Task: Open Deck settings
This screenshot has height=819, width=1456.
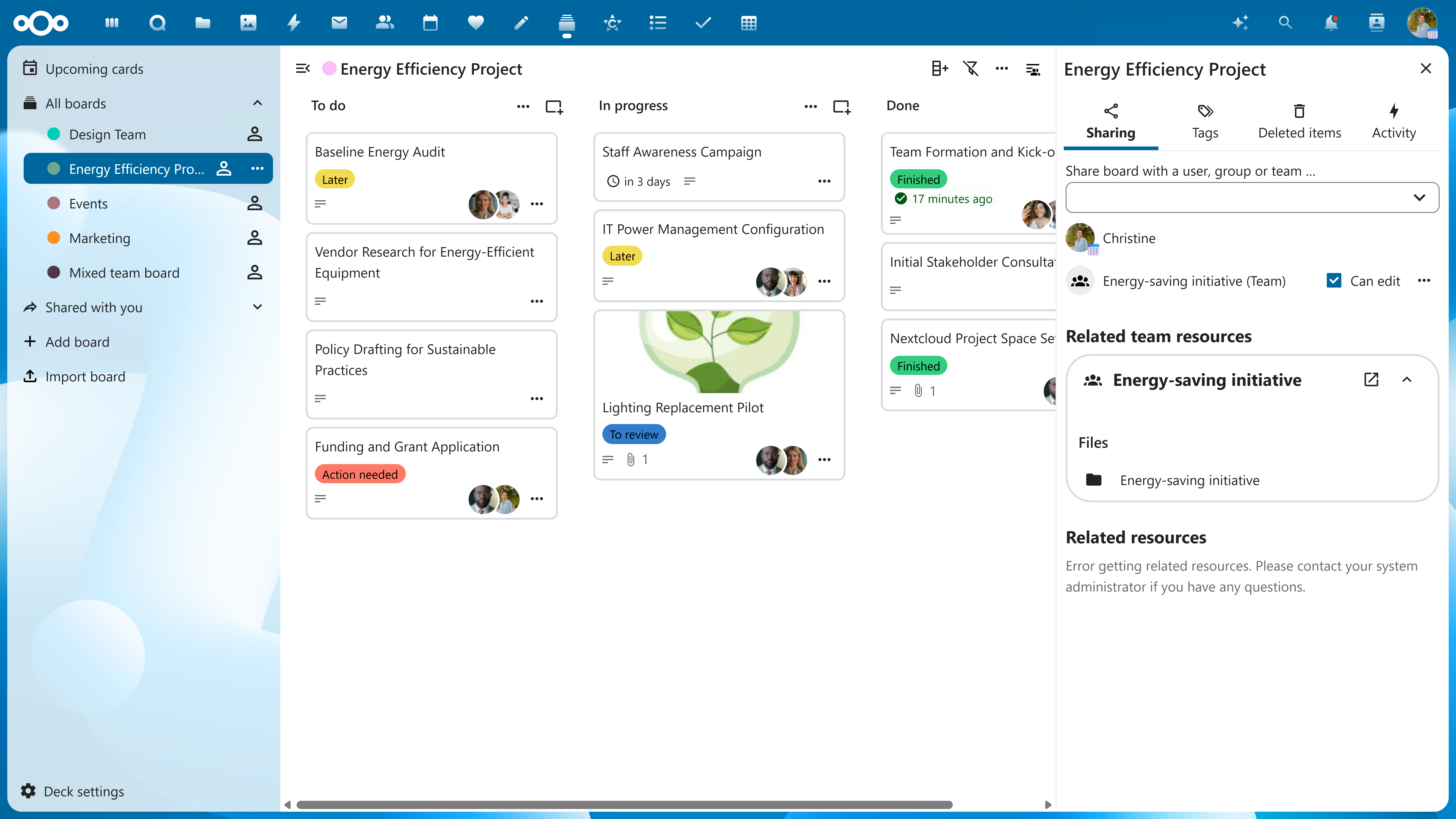Action: [x=84, y=791]
